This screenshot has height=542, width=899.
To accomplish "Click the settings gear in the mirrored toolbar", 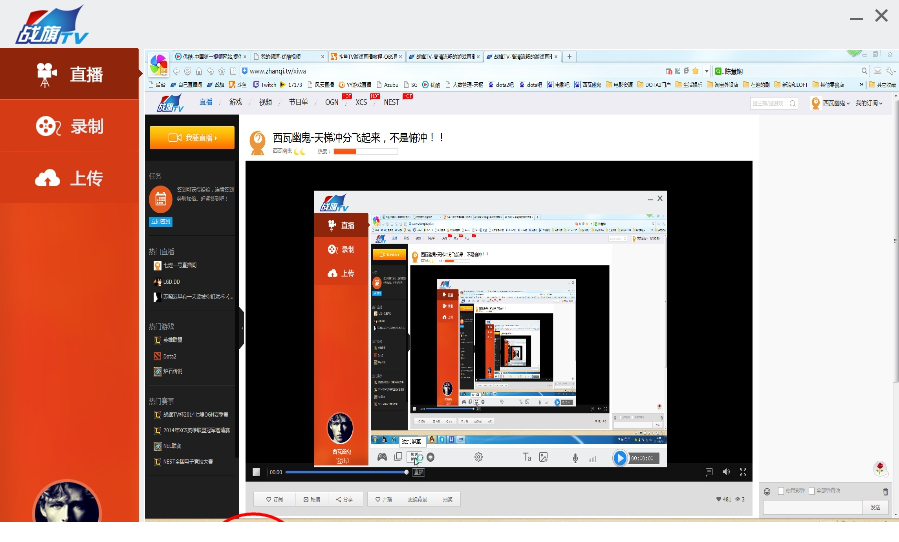I will 478,457.
